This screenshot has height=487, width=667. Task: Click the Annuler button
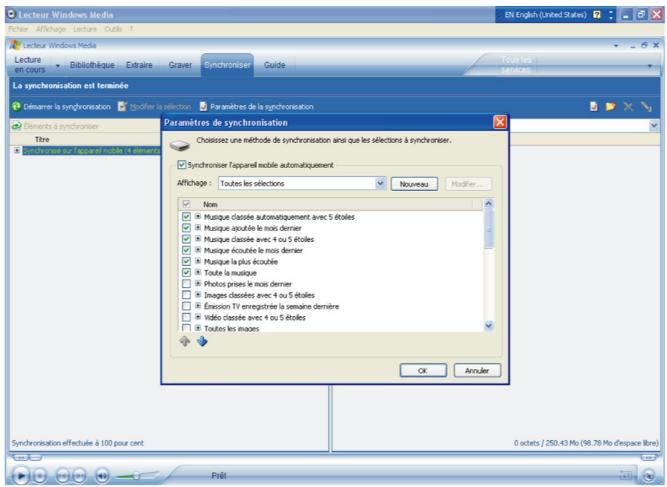point(477,370)
